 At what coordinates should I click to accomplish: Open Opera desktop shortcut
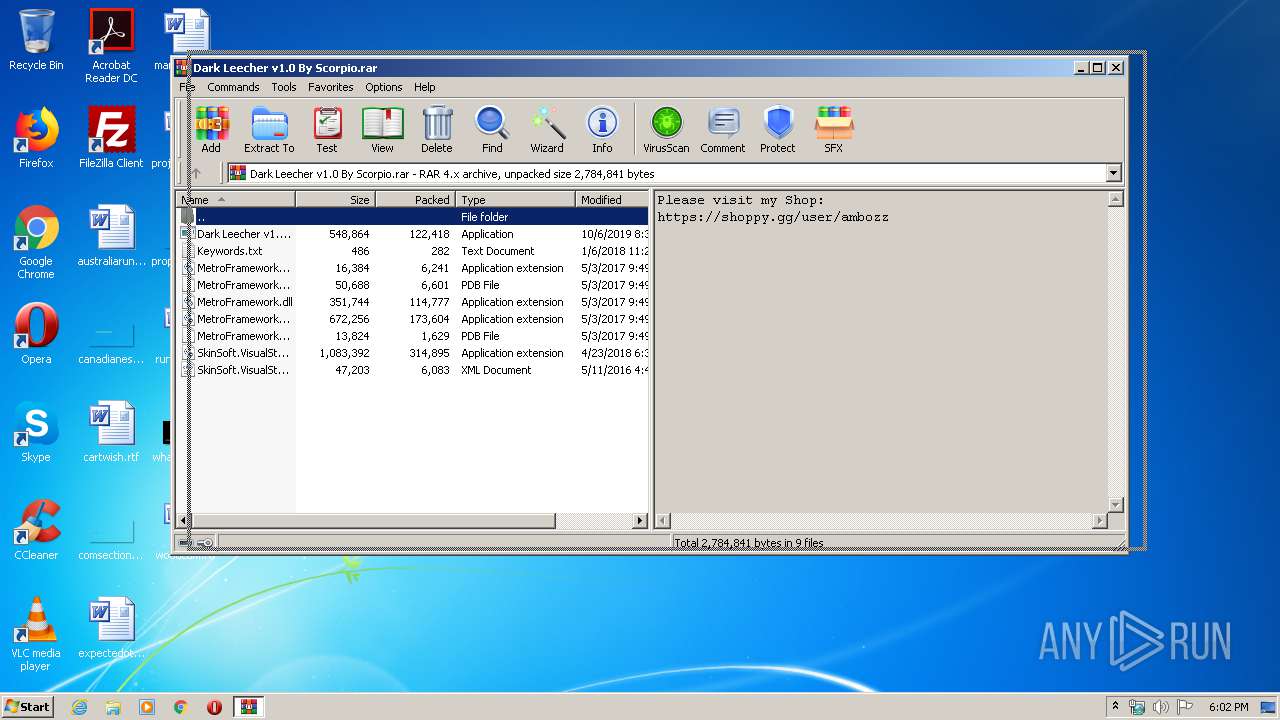(x=36, y=334)
